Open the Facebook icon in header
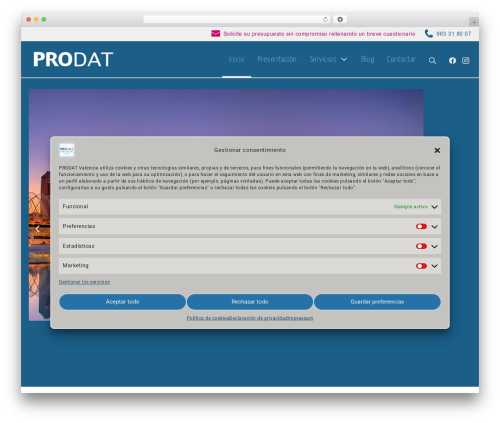 (x=452, y=60)
